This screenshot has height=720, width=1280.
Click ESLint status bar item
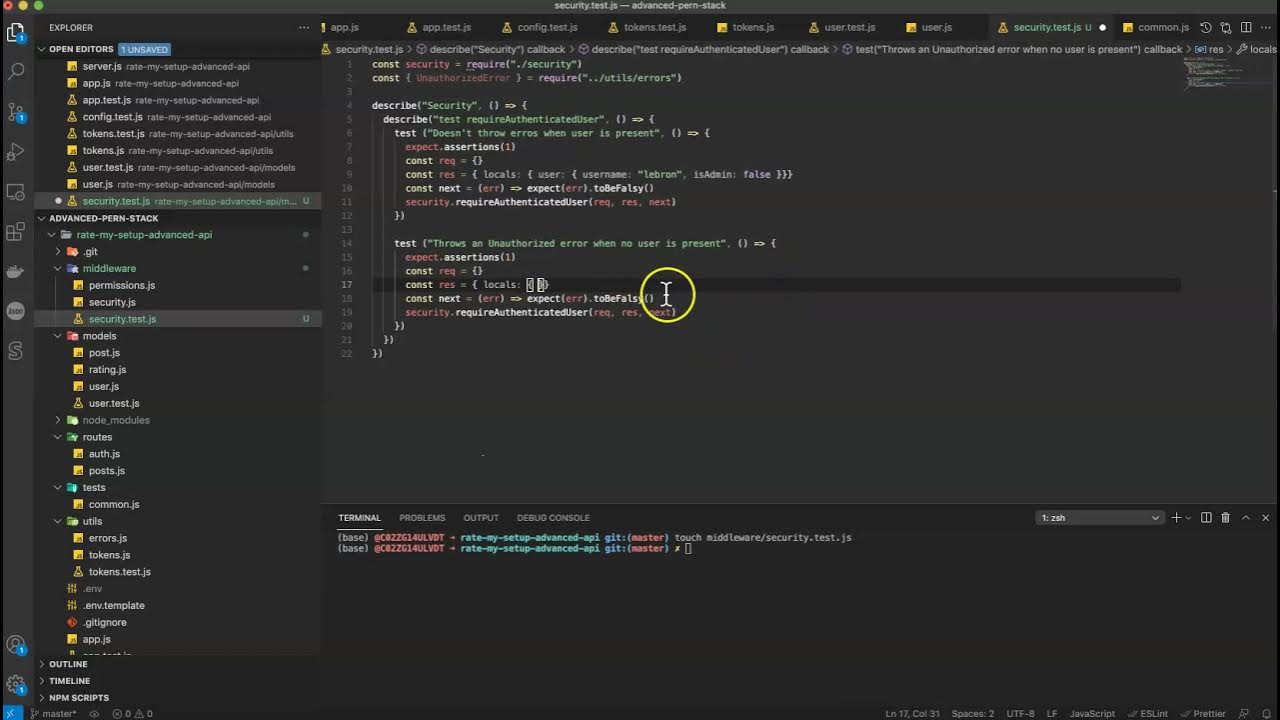click(1147, 713)
